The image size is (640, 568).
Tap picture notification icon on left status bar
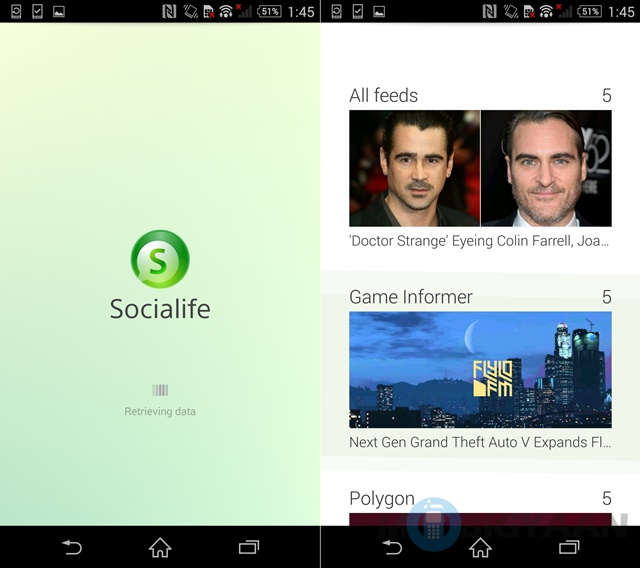pos(59,12)
